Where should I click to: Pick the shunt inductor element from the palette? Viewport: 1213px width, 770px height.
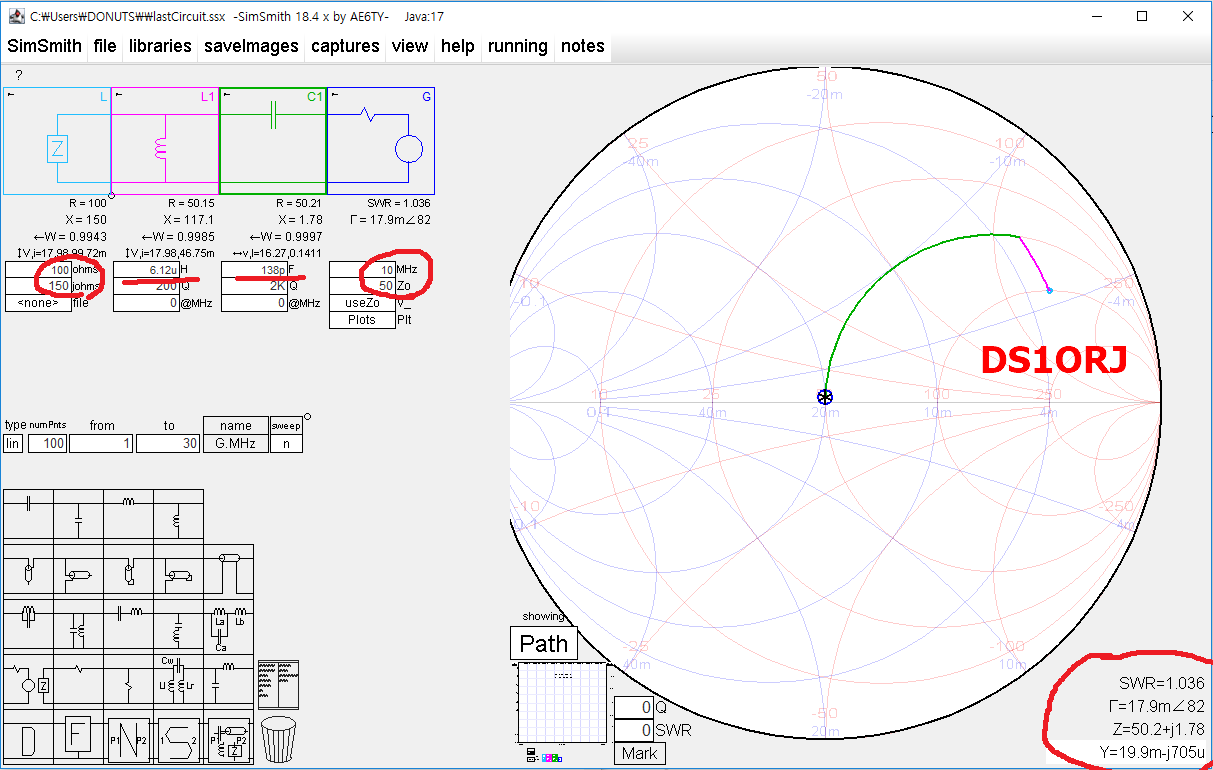tap(179, 514)
